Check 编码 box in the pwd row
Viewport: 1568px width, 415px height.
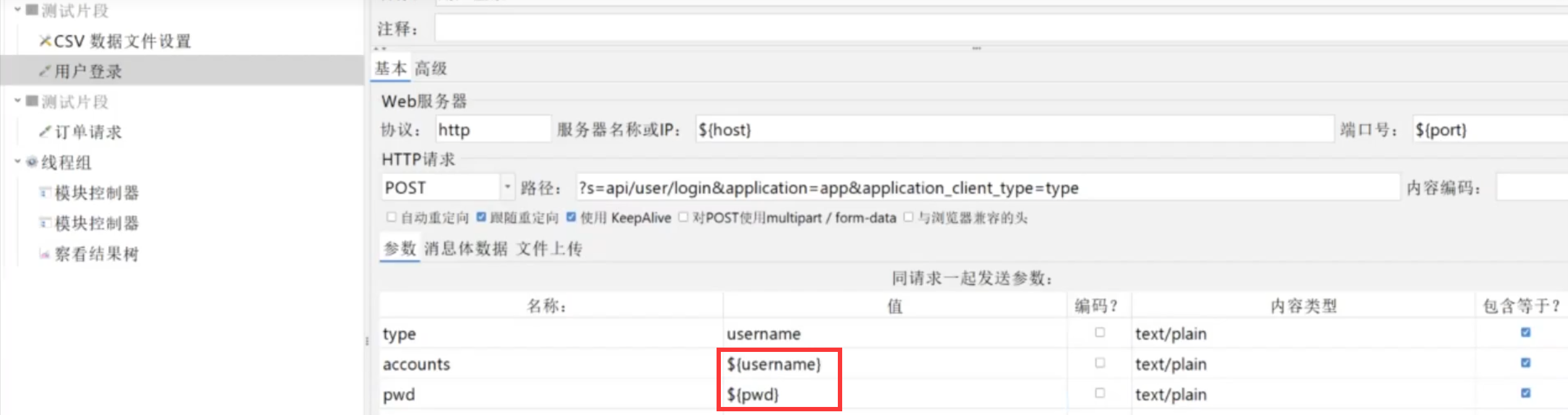pos(1100,393)
